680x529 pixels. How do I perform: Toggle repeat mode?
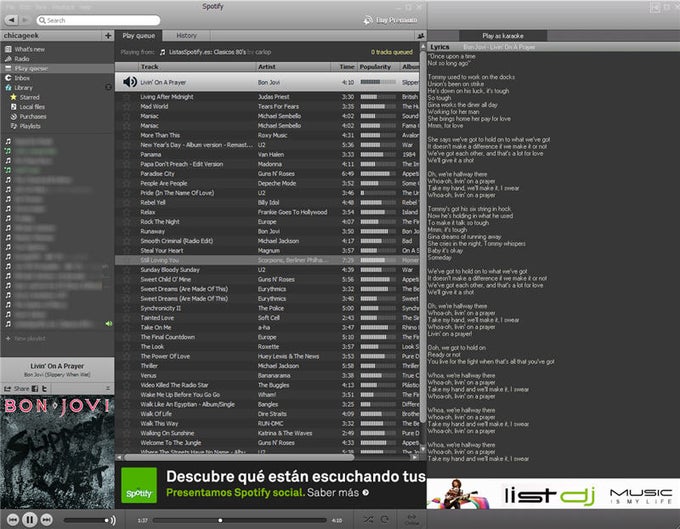pos(384,519)
